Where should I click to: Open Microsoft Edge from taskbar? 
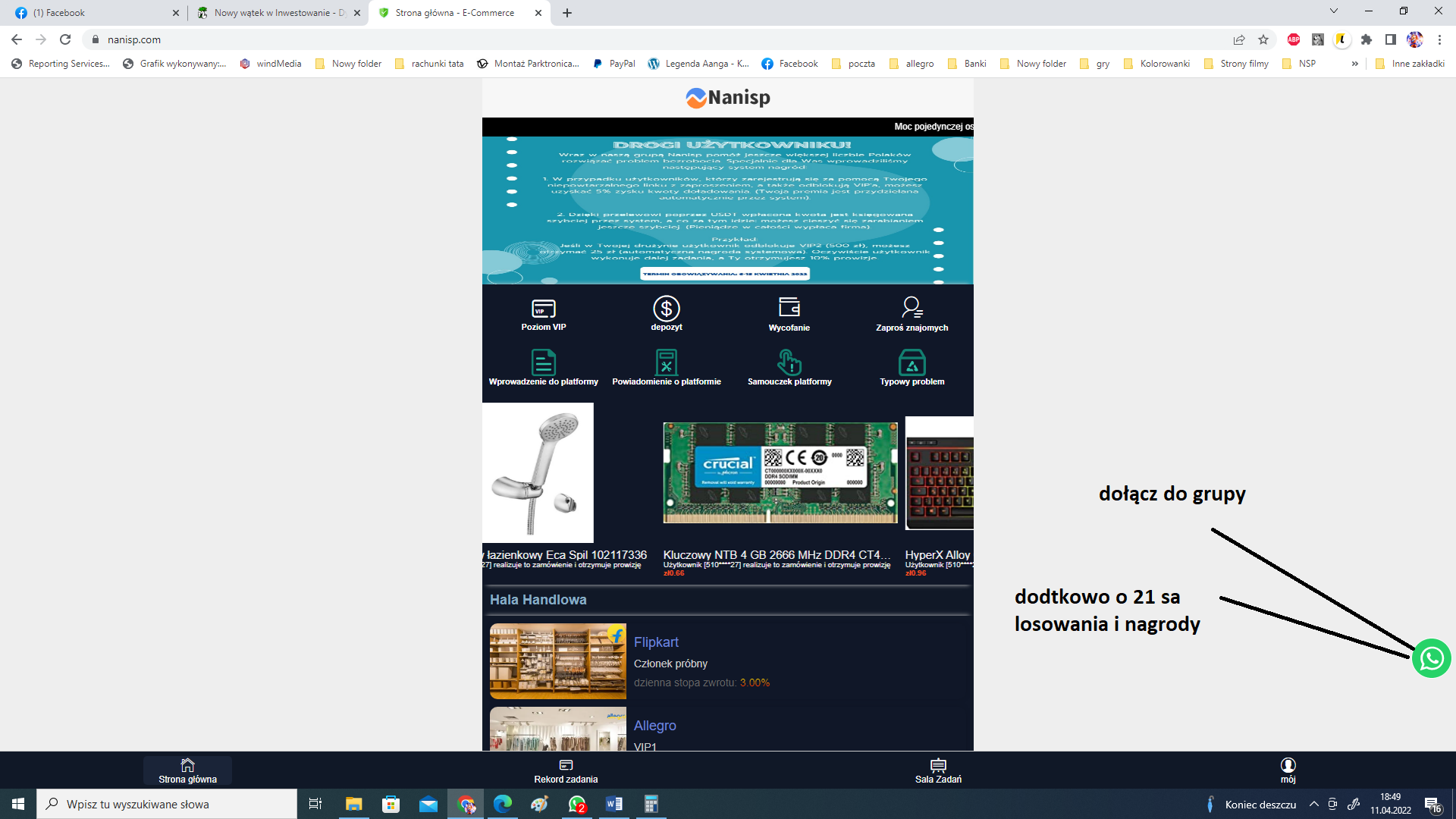[502, 804]
